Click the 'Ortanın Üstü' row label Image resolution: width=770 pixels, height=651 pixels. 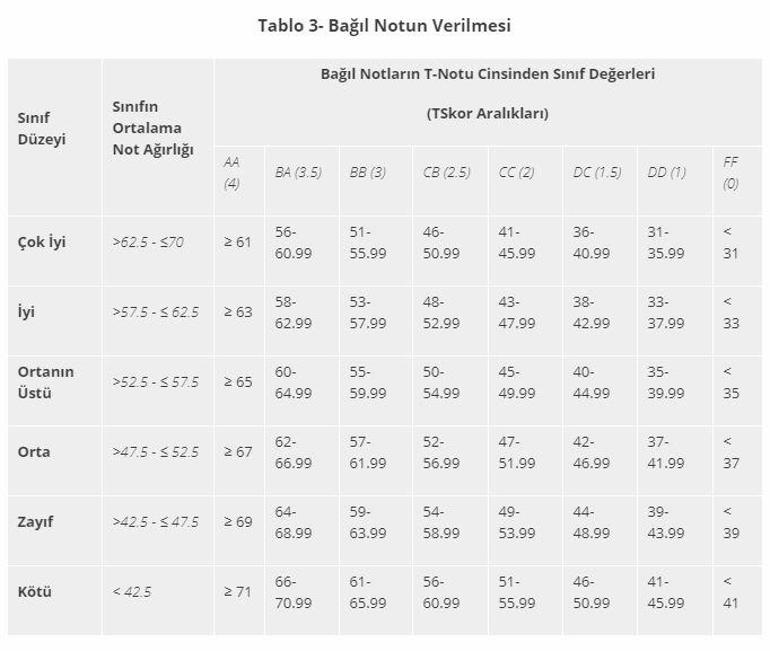pyautogui.click(x=46, y=382)
